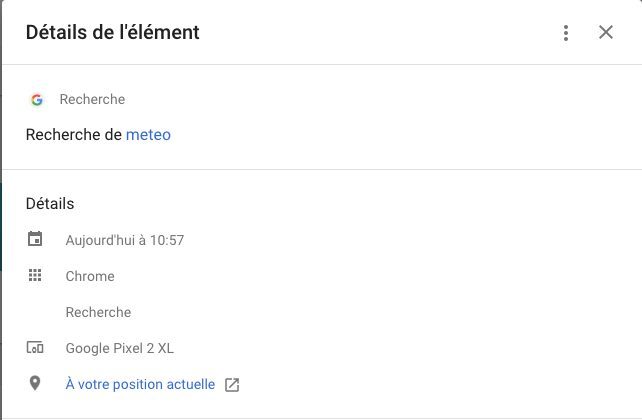Click the Recherche de text before meteo

point(74,135)
